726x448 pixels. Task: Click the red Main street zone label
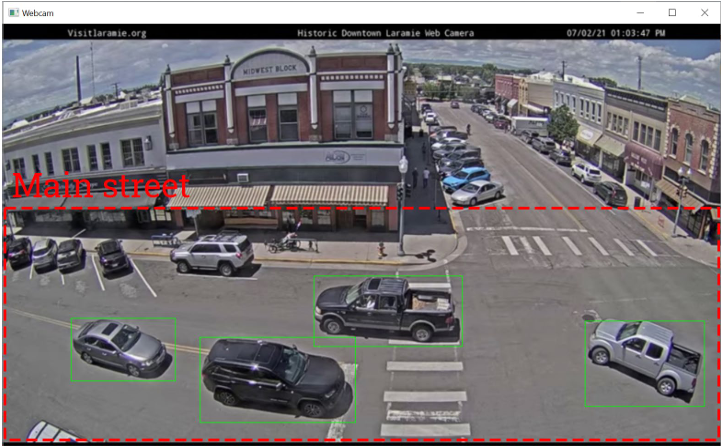[101, 186]
